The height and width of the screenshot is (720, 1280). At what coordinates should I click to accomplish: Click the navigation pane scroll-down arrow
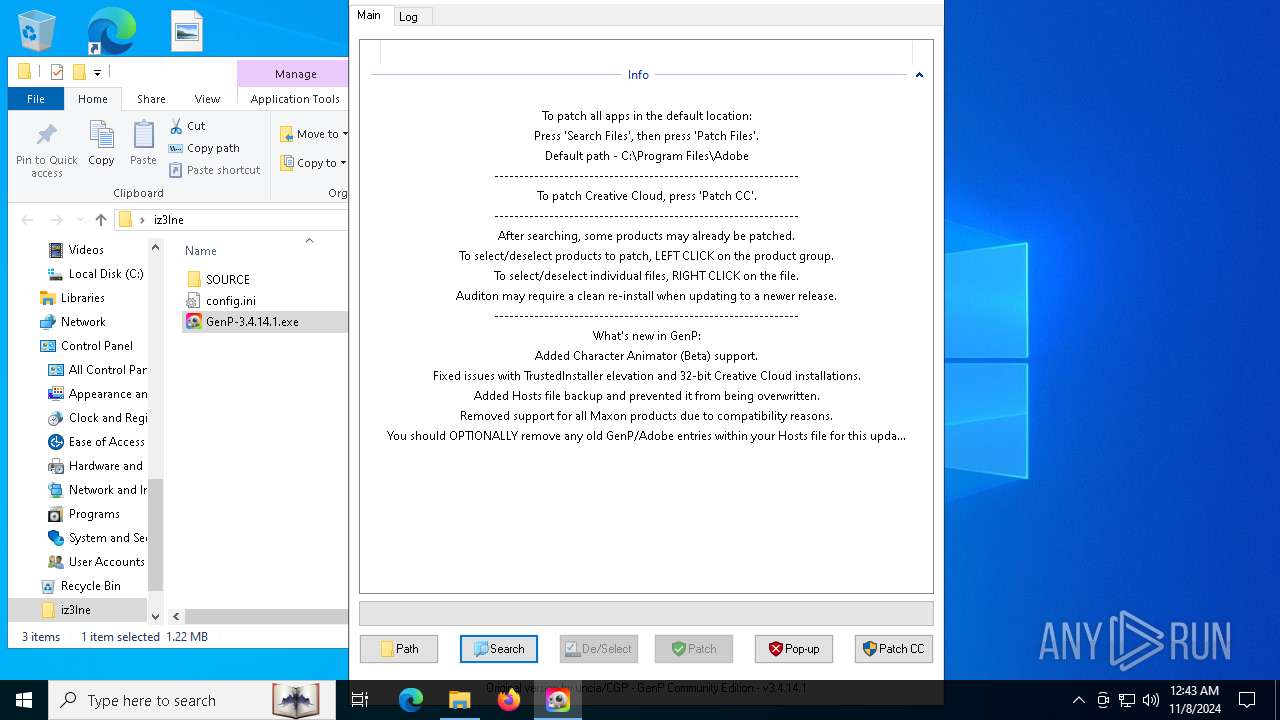pyautogui.click(x=155, y=617)
